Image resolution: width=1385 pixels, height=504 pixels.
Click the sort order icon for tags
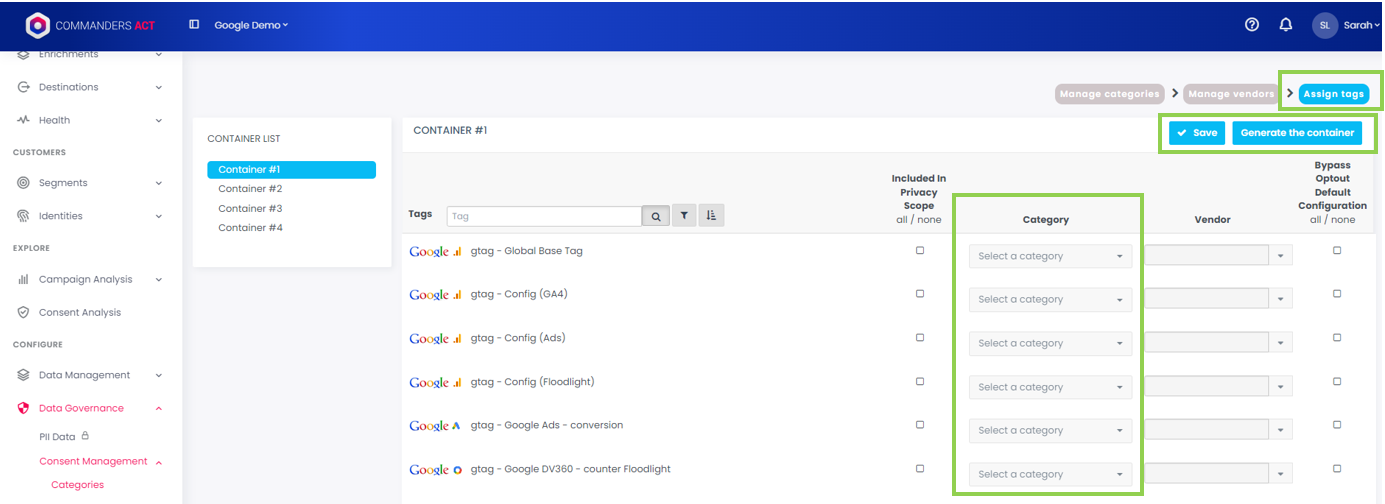tap(711, 216)
